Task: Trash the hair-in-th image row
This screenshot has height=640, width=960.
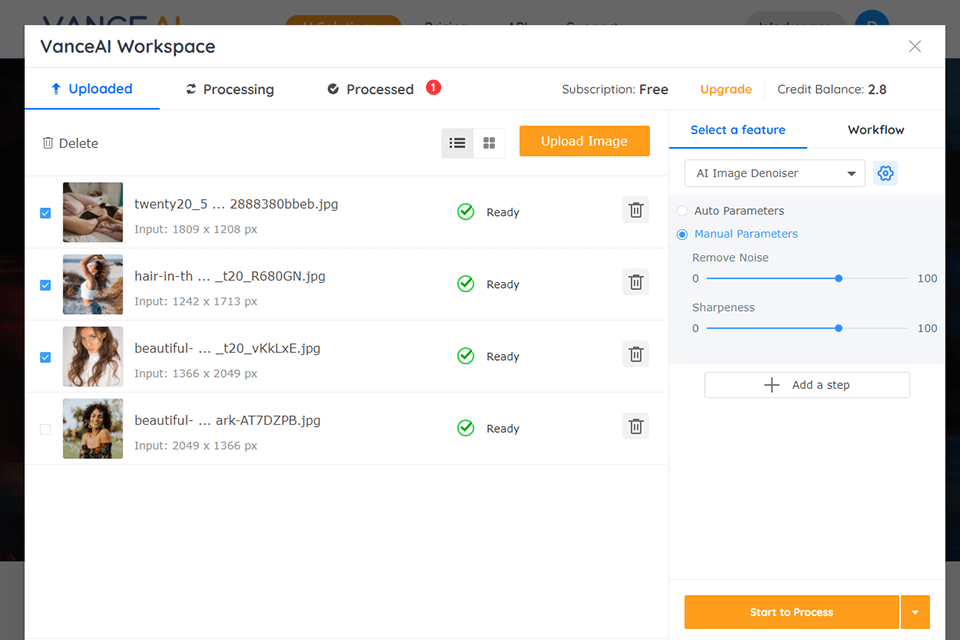Action: tap(635, 283)
